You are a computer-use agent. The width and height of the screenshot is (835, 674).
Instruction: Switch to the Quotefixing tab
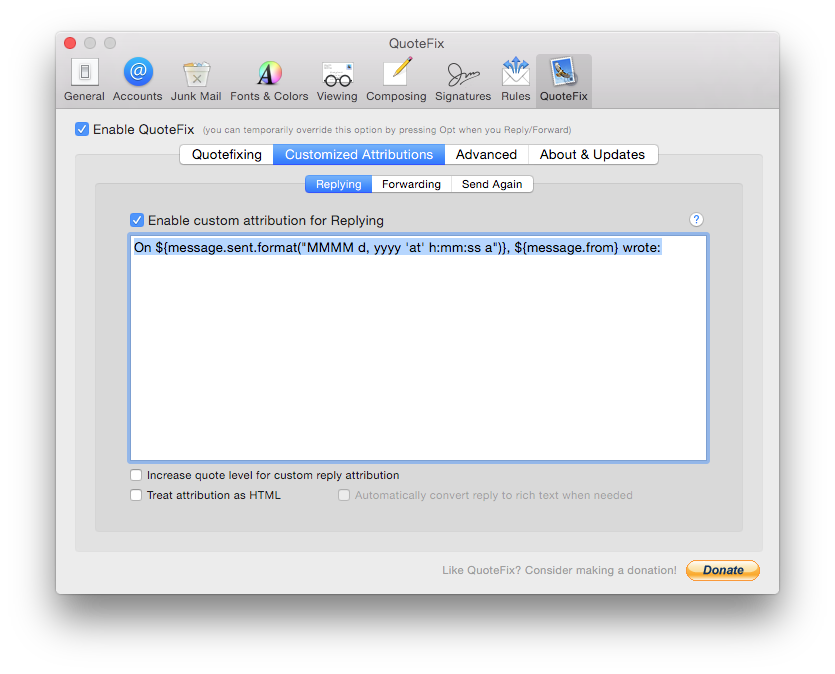tap(227, 154)
